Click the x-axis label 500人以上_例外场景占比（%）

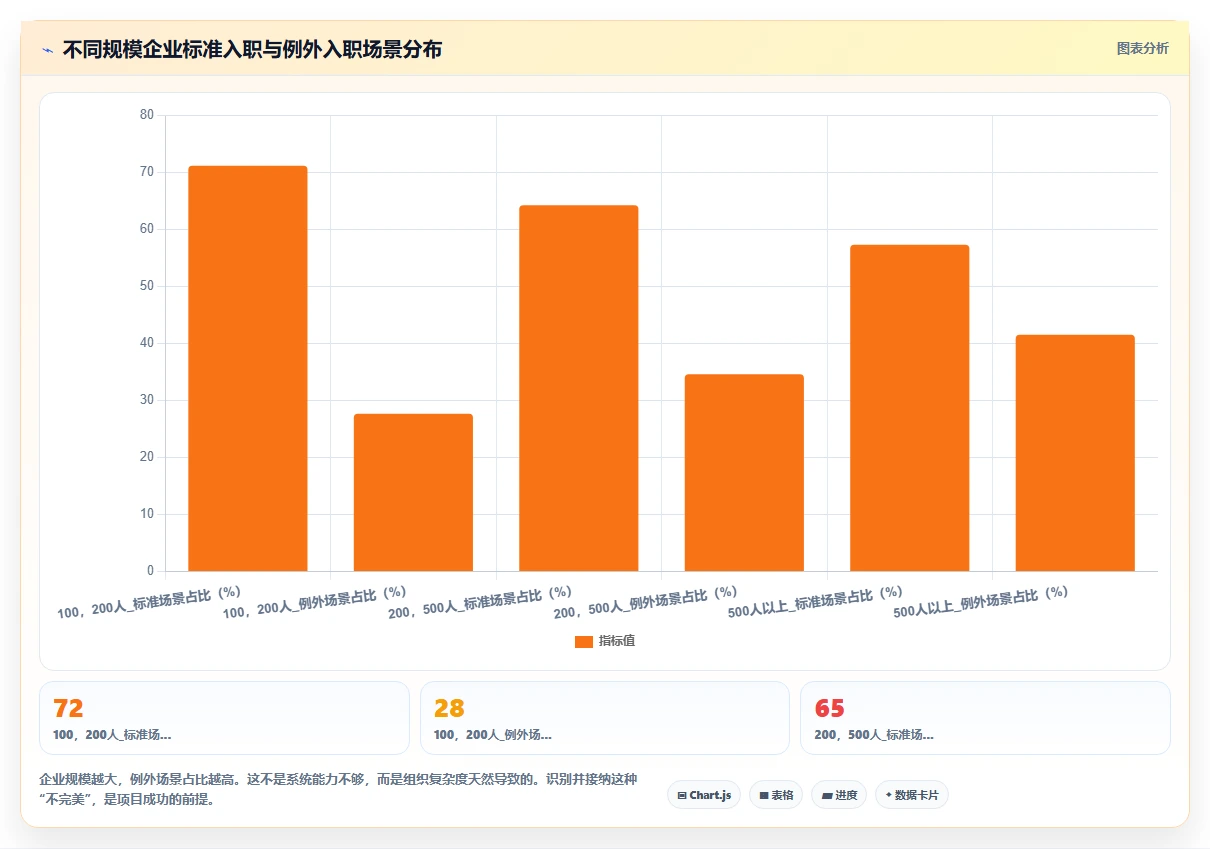(981, 602)
